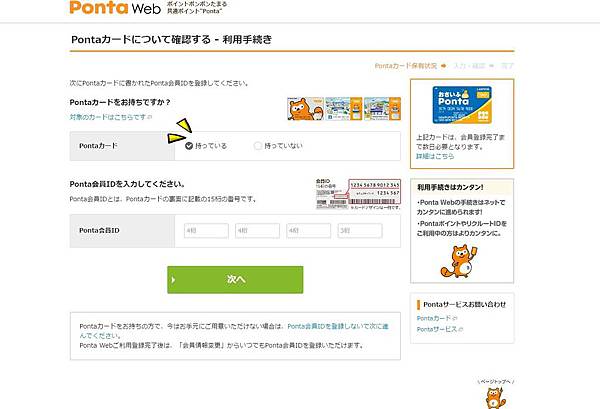
Task: Click the rightmost Ponta card thumbnail
Action: click(382, 109)
